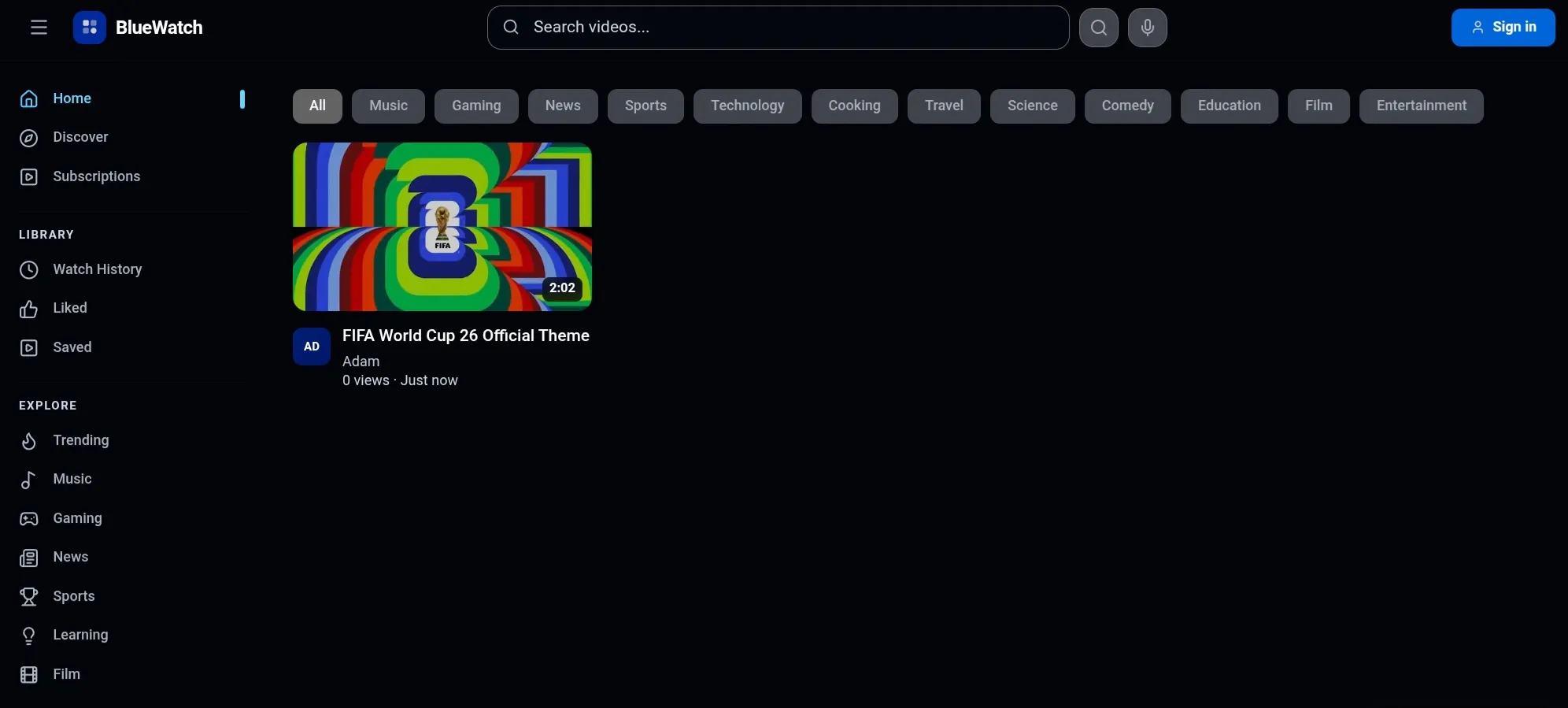Click the Music note icon in sidebar
Screen dimensions: 1568x708
[29, 480]
